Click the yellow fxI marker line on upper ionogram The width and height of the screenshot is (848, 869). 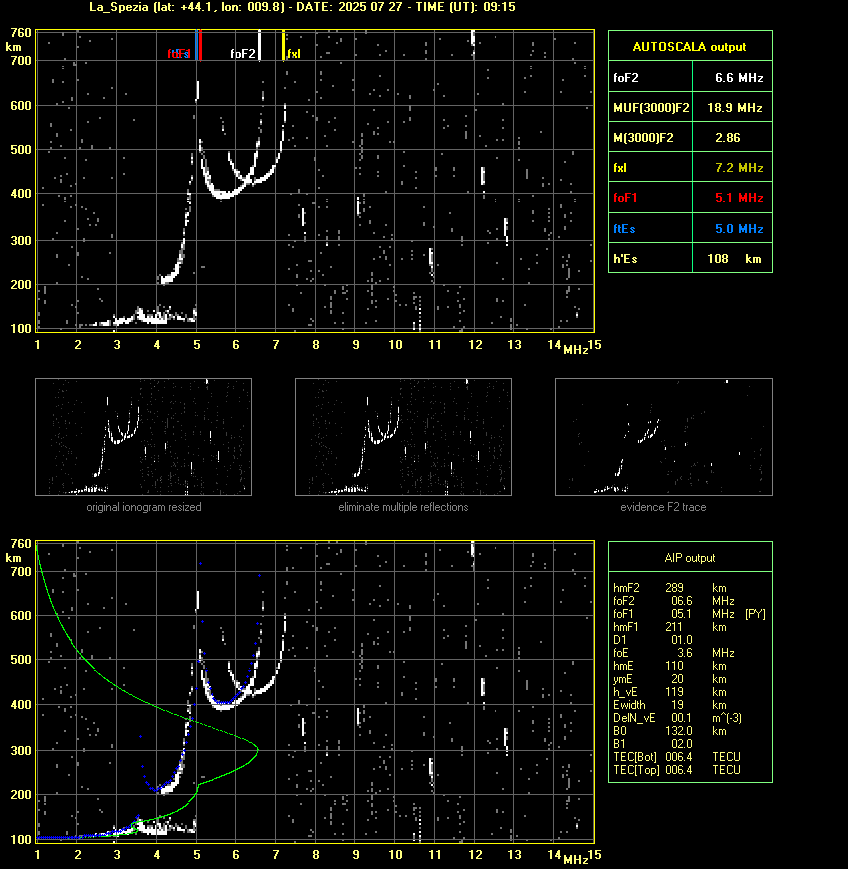[284, 45]
